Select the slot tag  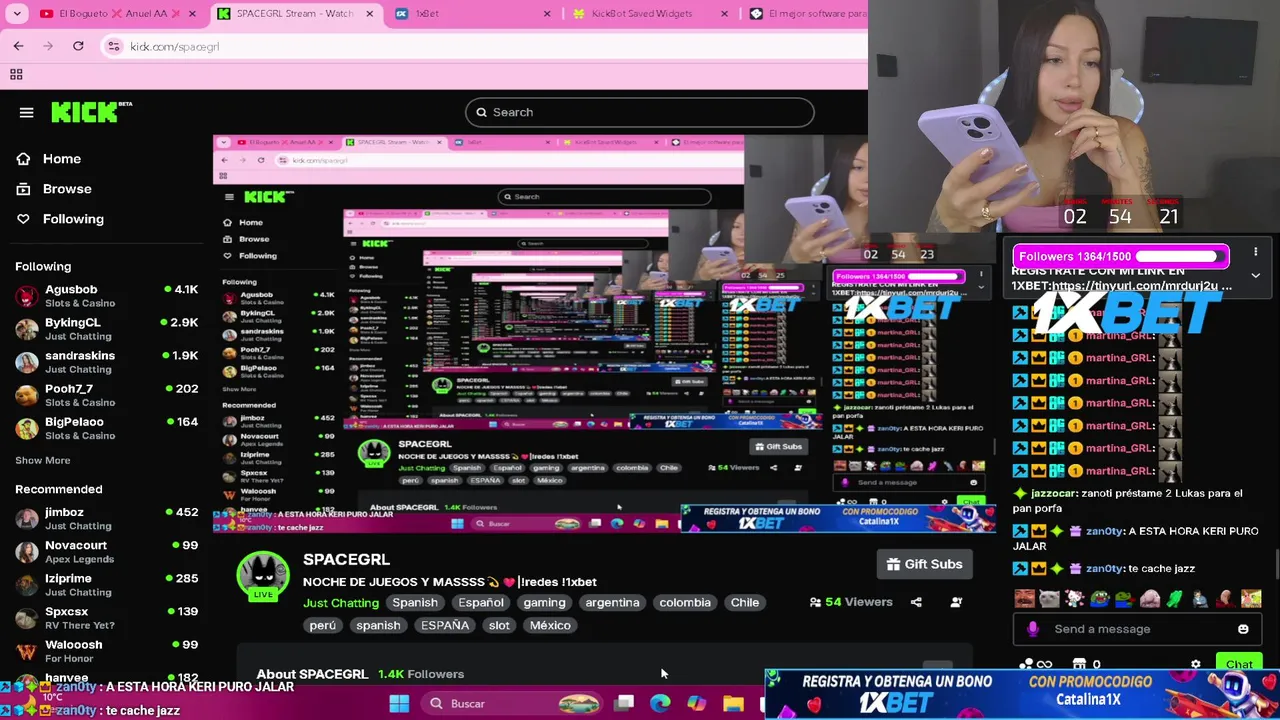499,626
